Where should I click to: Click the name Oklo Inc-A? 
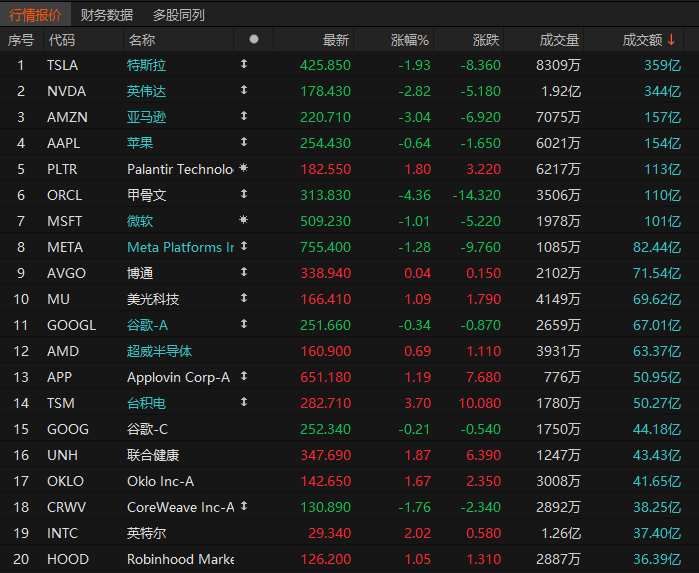click(x=160, y=481)
